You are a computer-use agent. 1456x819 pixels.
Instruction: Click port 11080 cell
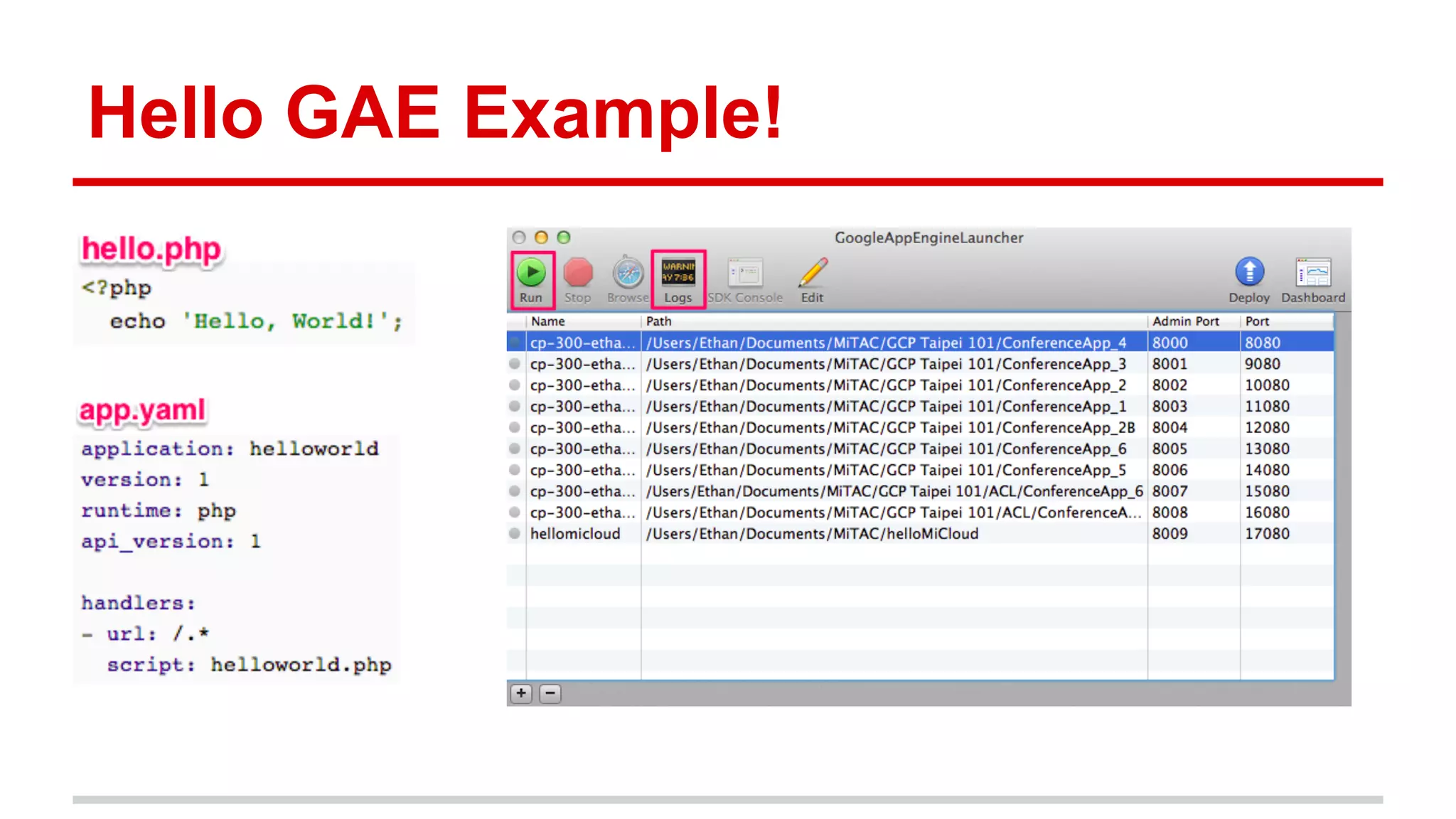tap(1267, 407)
